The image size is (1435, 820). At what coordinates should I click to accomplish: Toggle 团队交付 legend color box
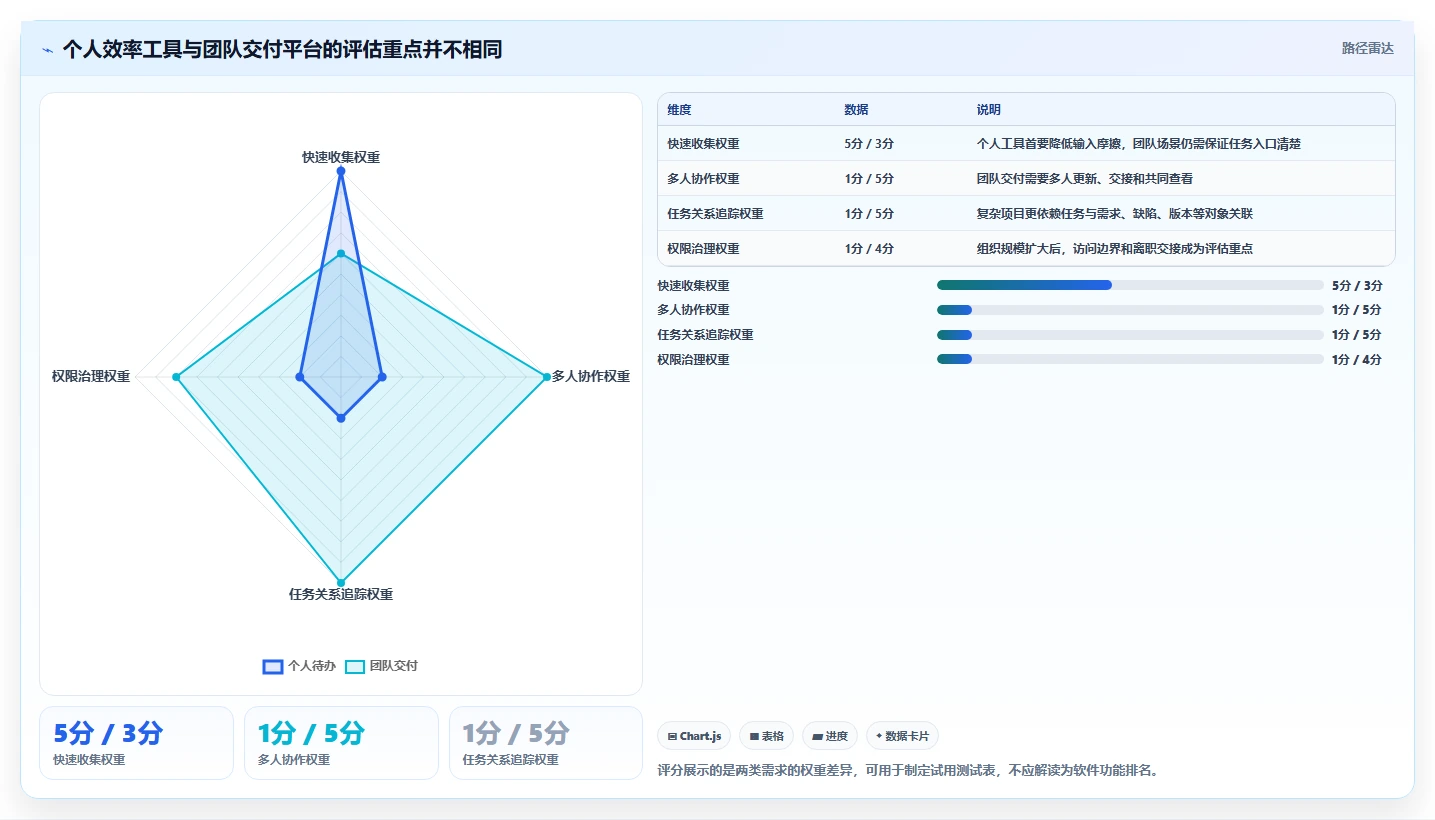coord(355,666)
